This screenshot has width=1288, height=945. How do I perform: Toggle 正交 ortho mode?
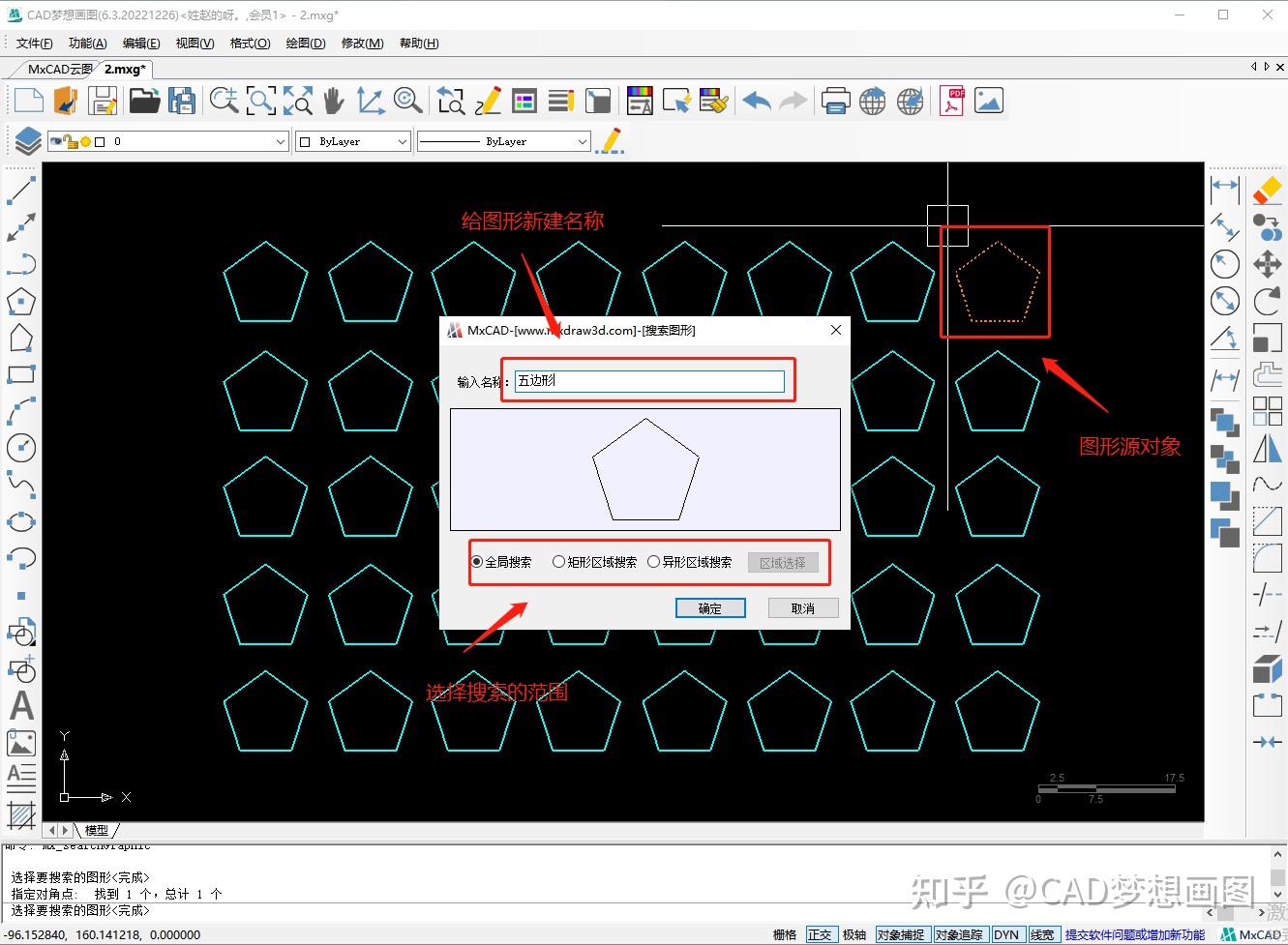(820, 934)
